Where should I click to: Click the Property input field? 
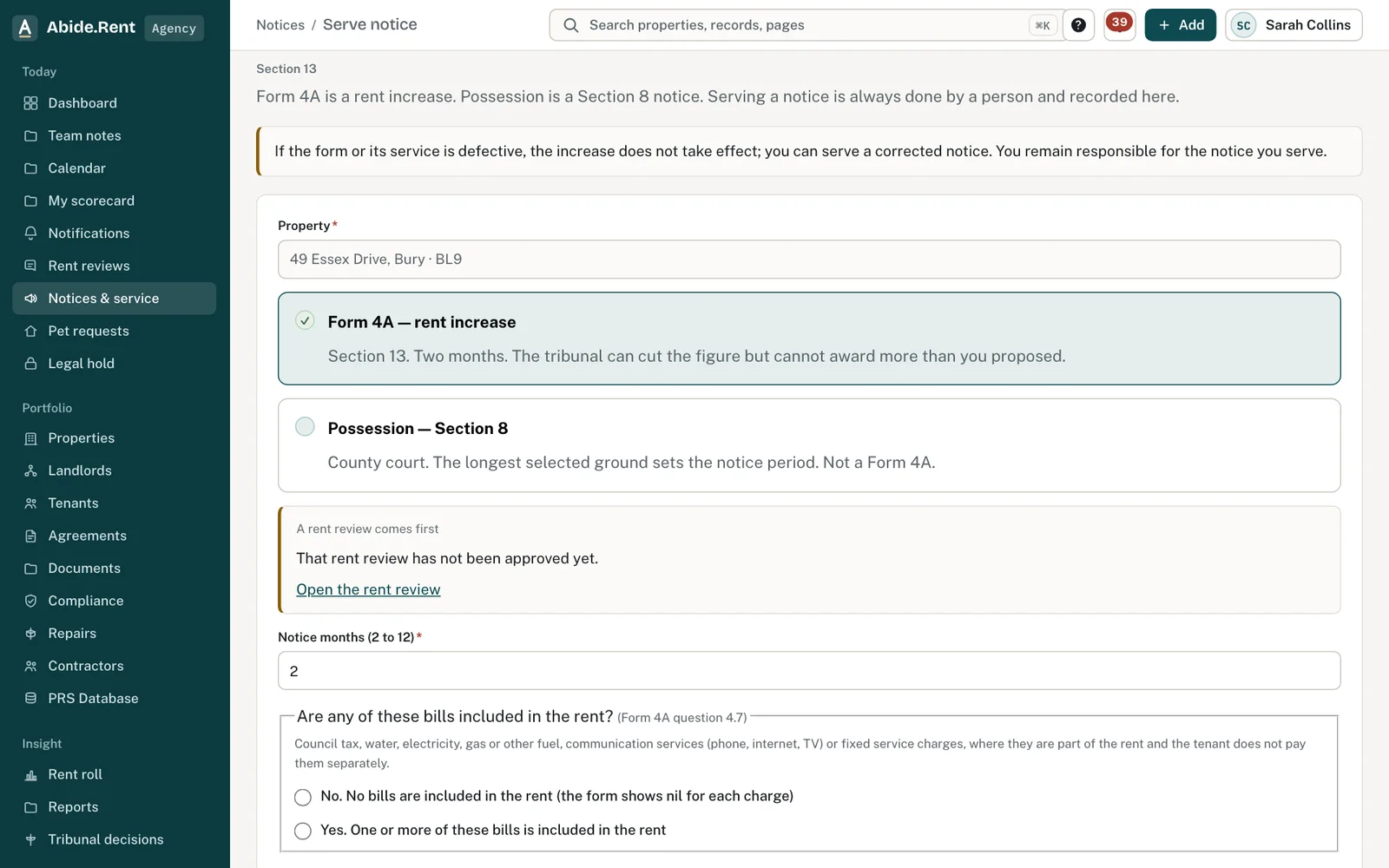(x=809, y=260)
